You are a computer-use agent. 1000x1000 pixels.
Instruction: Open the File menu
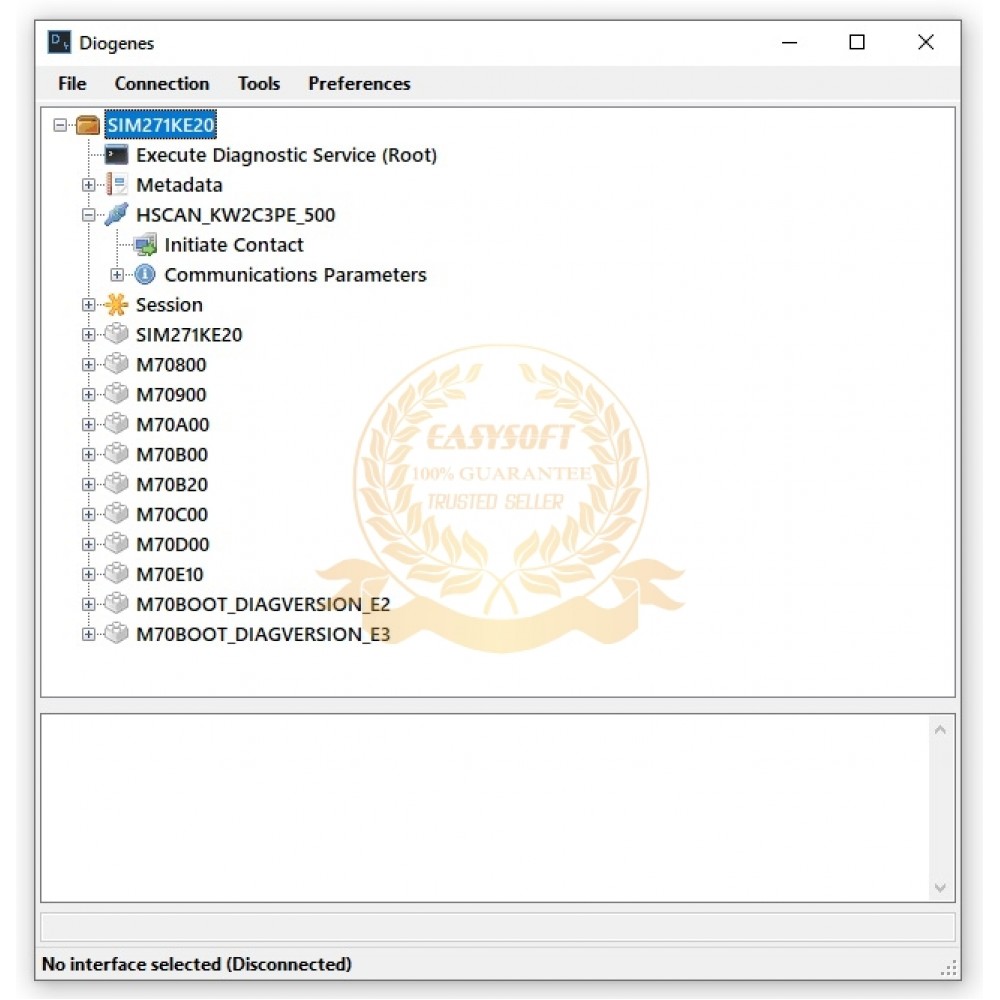point(72,84)
